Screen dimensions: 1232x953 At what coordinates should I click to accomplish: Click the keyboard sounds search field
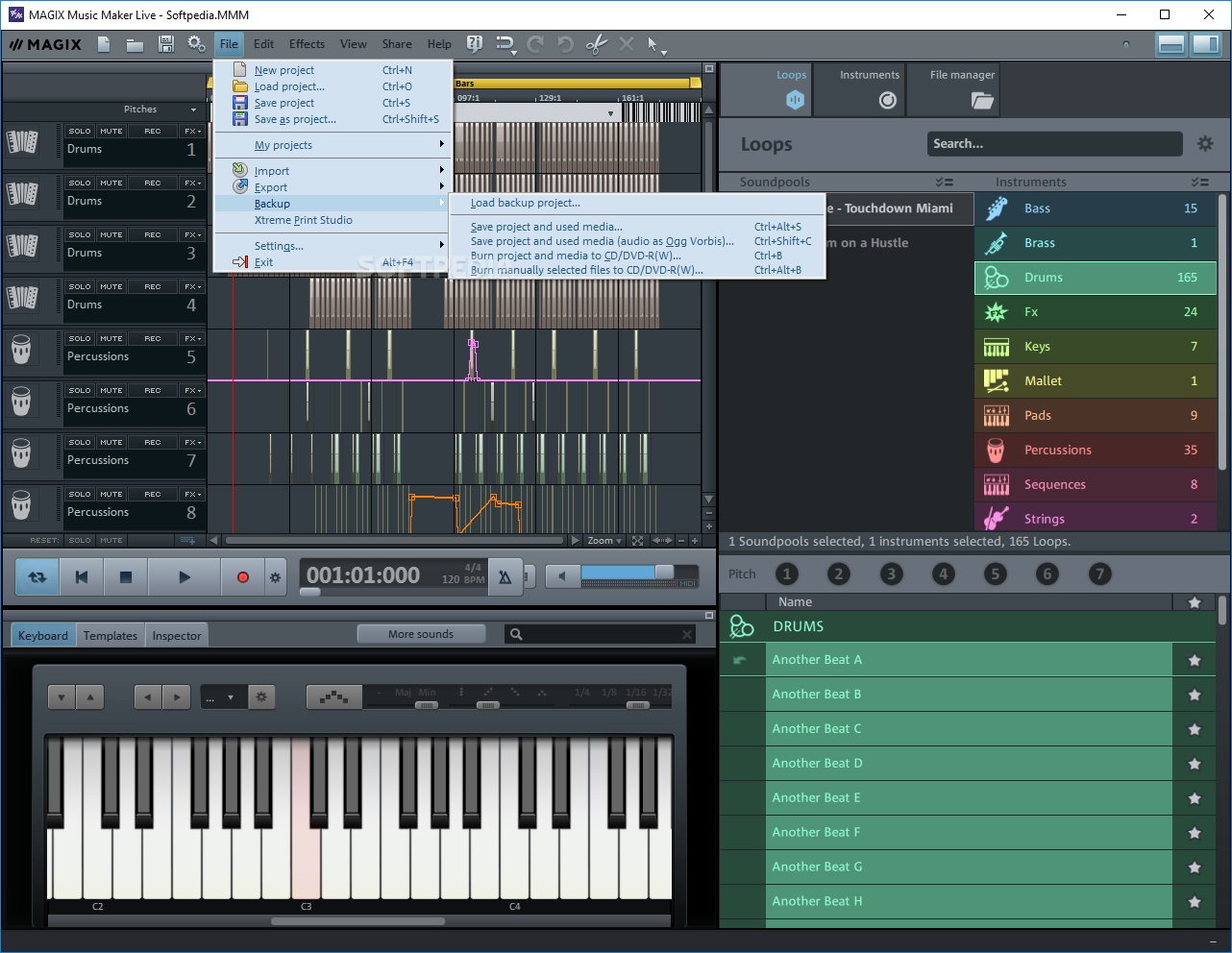pos(600,634)
